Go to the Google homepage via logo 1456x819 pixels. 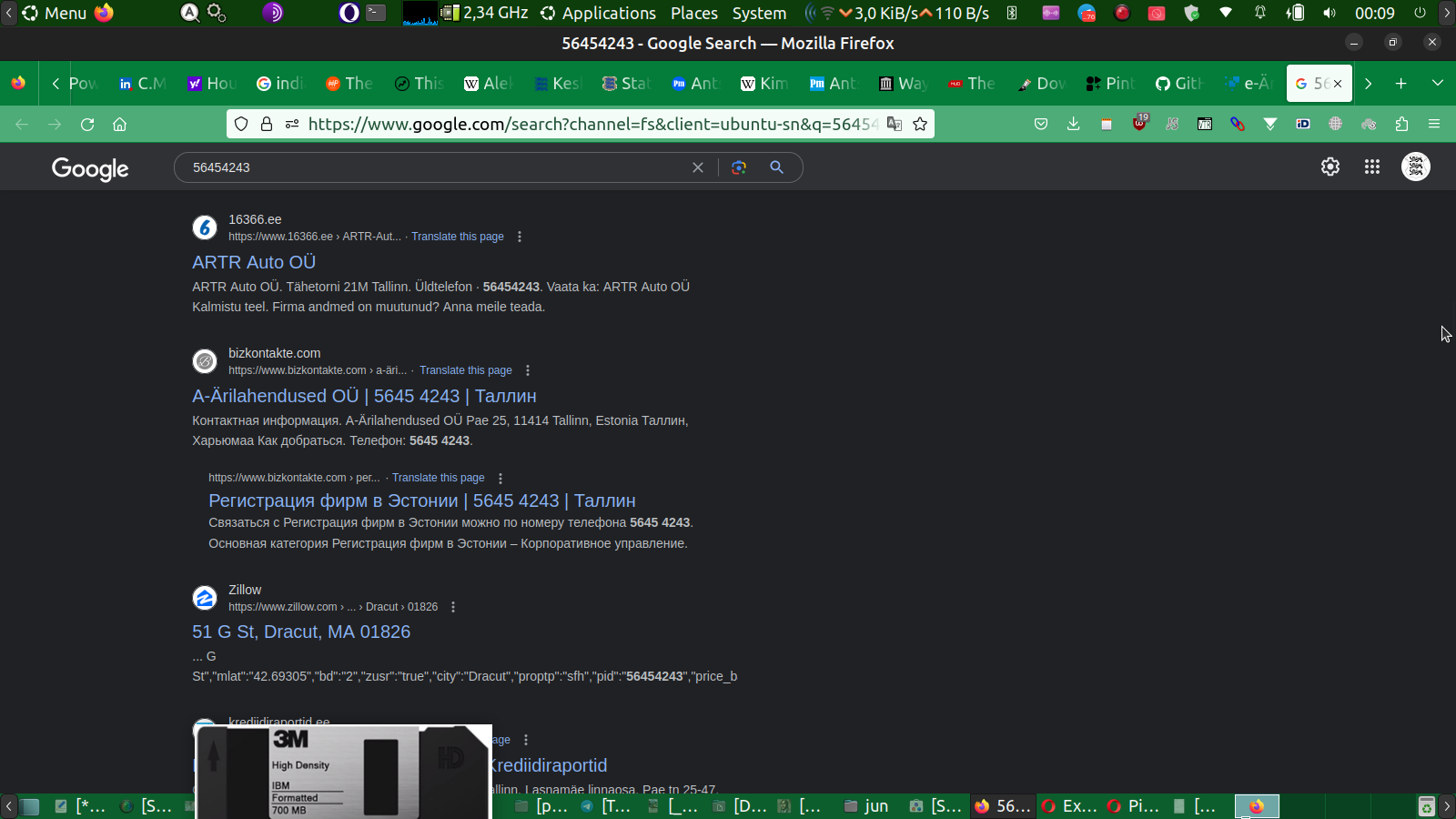[90, 168]
